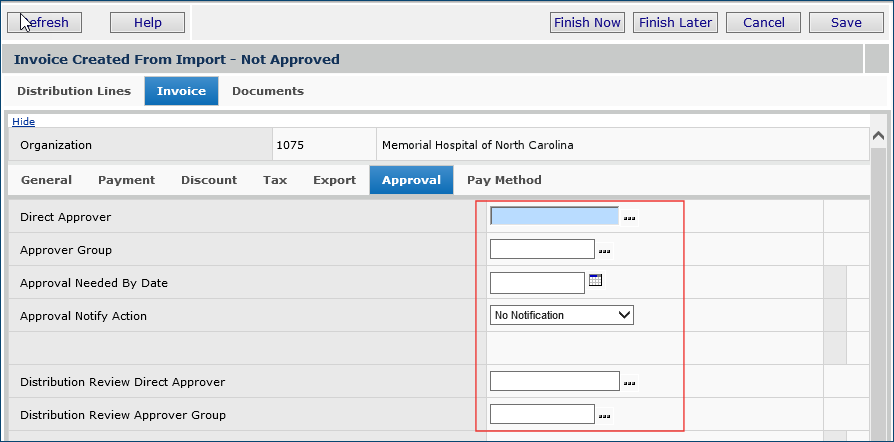Open lookup for Approver Group field
This screenshot has height=442, width=894.
(x=604, y=251)
